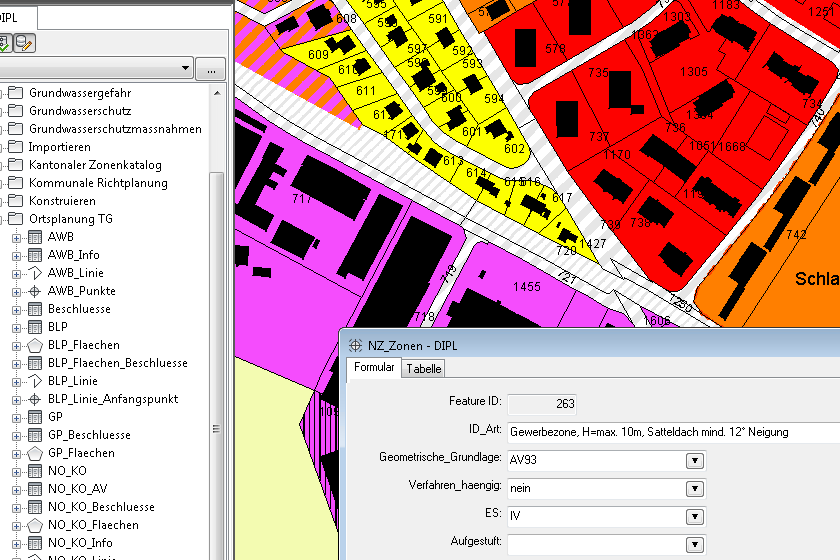Select Kantonaler Zonenkatalog in the tree

95,165
